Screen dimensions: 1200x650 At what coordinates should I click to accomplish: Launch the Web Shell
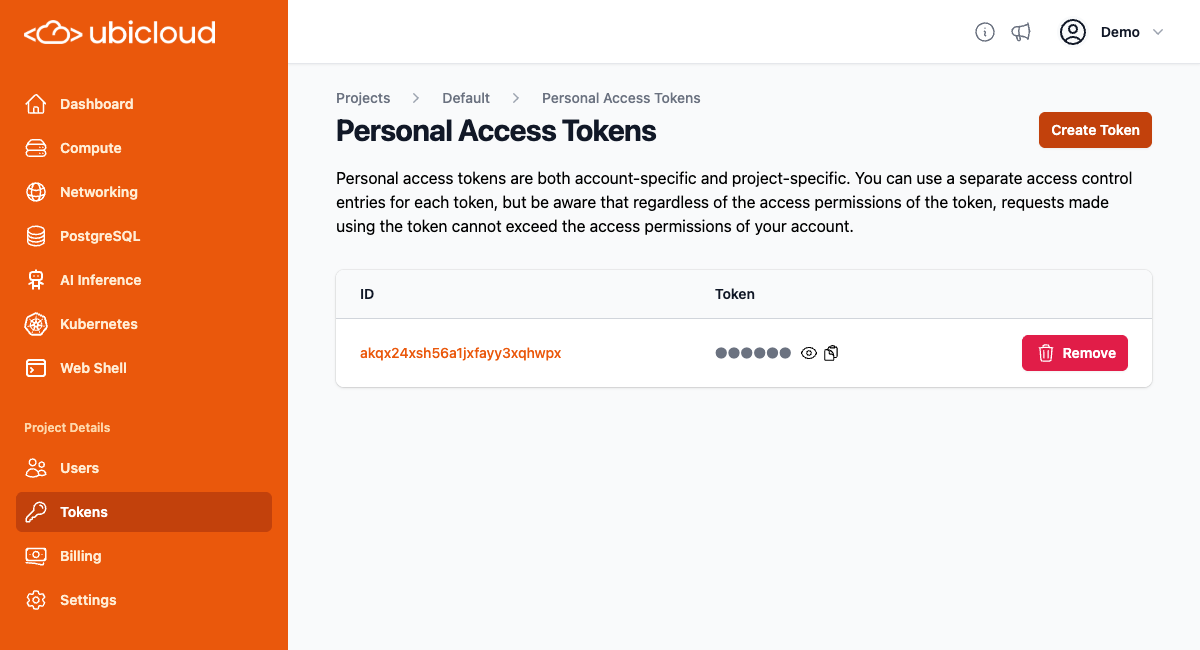click(92, 368)
